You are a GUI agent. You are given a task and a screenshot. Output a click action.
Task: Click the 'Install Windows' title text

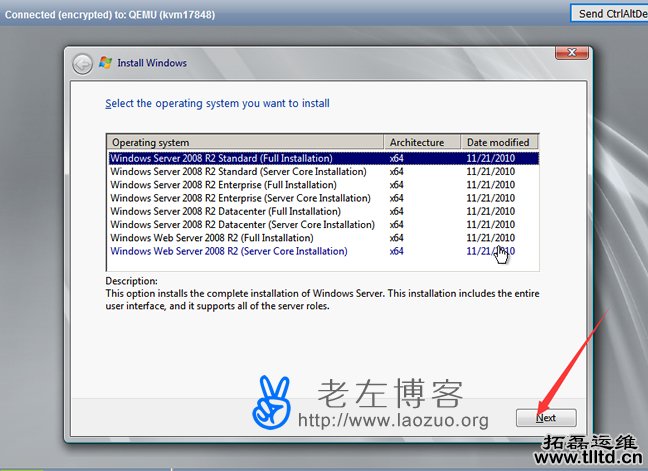pos(152,63)
